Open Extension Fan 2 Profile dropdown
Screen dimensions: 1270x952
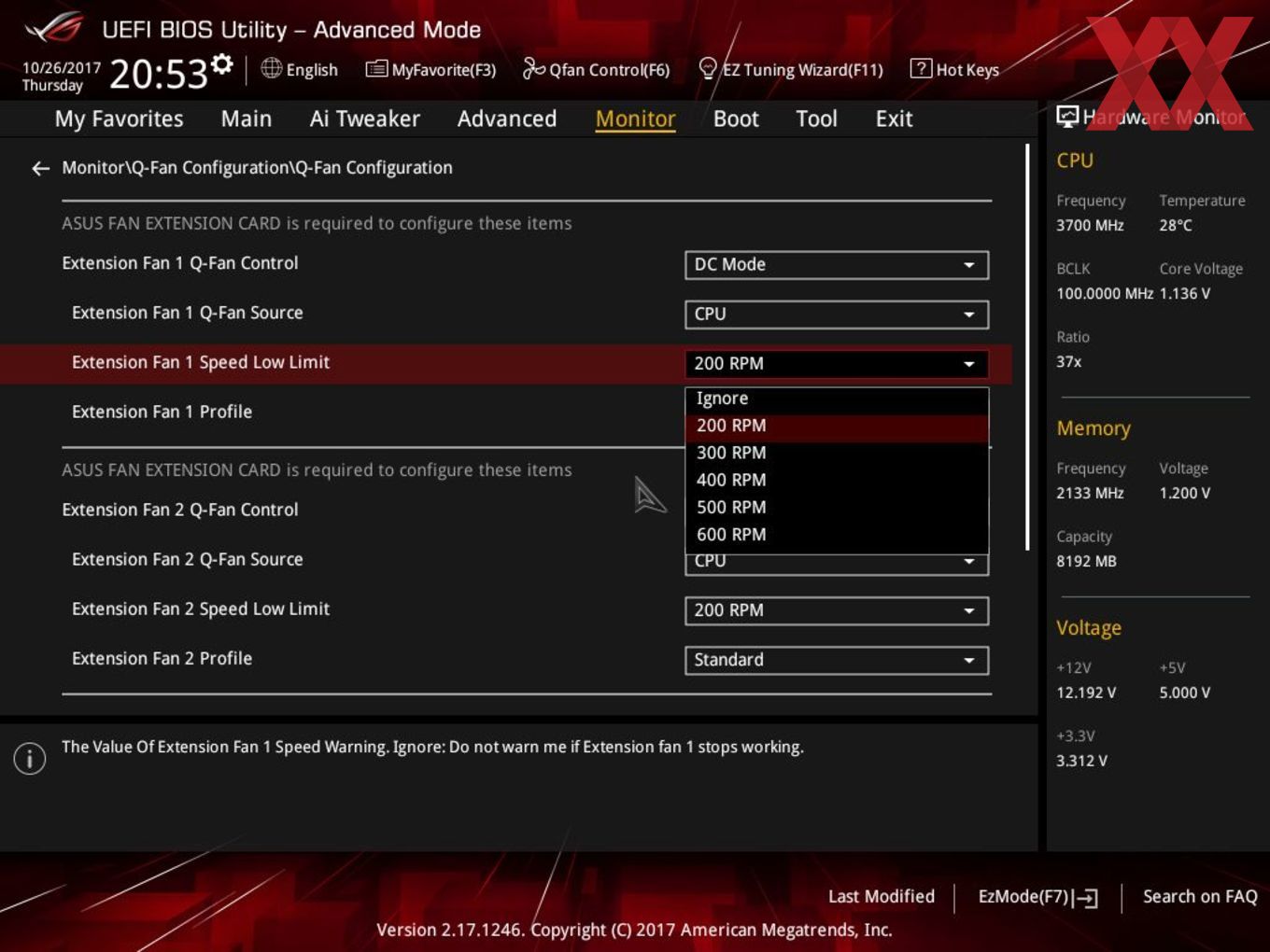[x=837, y=660]
